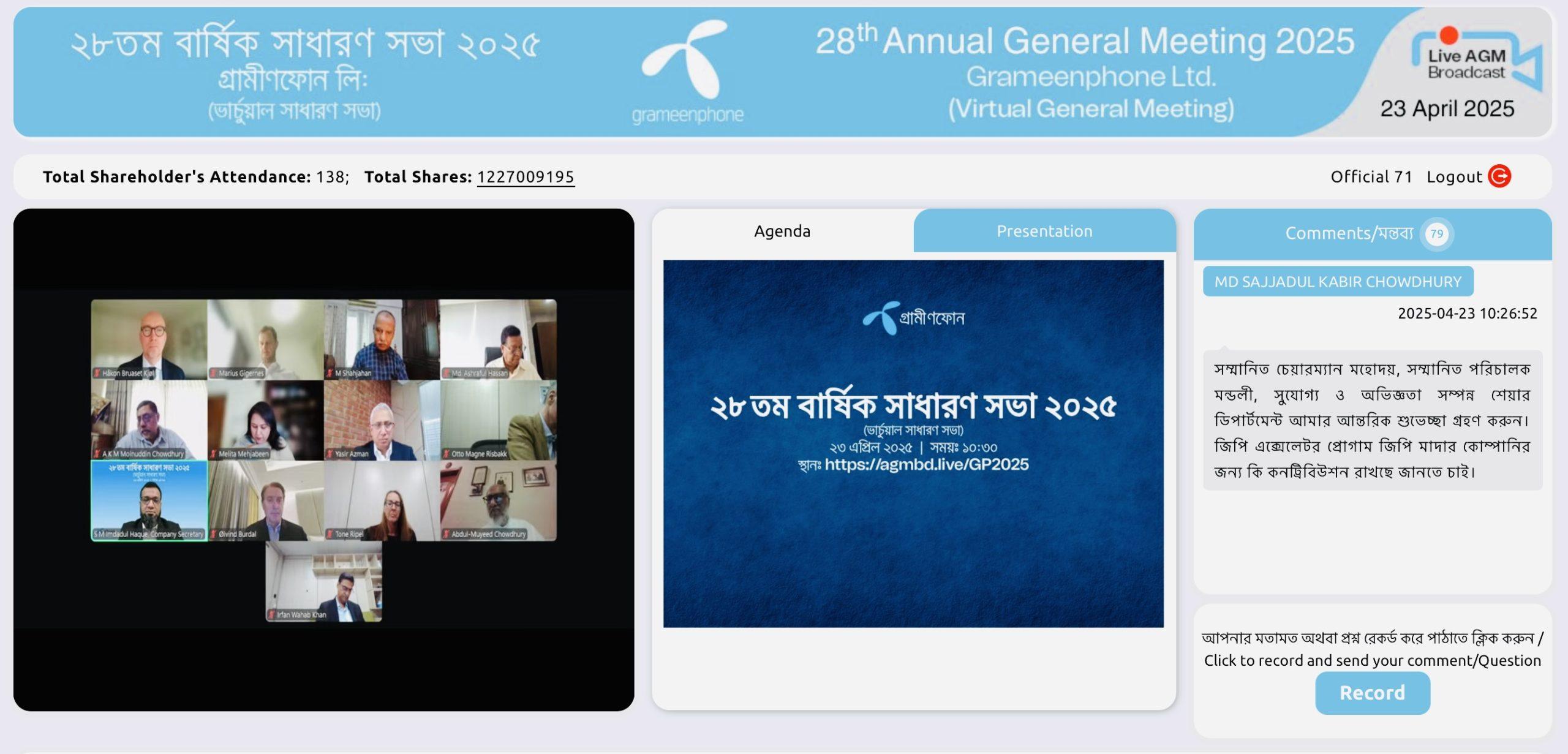The width and height of the screenshot is (1568, 754).
Task: Click Melita Mehjabeen video tile
Action: 265,420
